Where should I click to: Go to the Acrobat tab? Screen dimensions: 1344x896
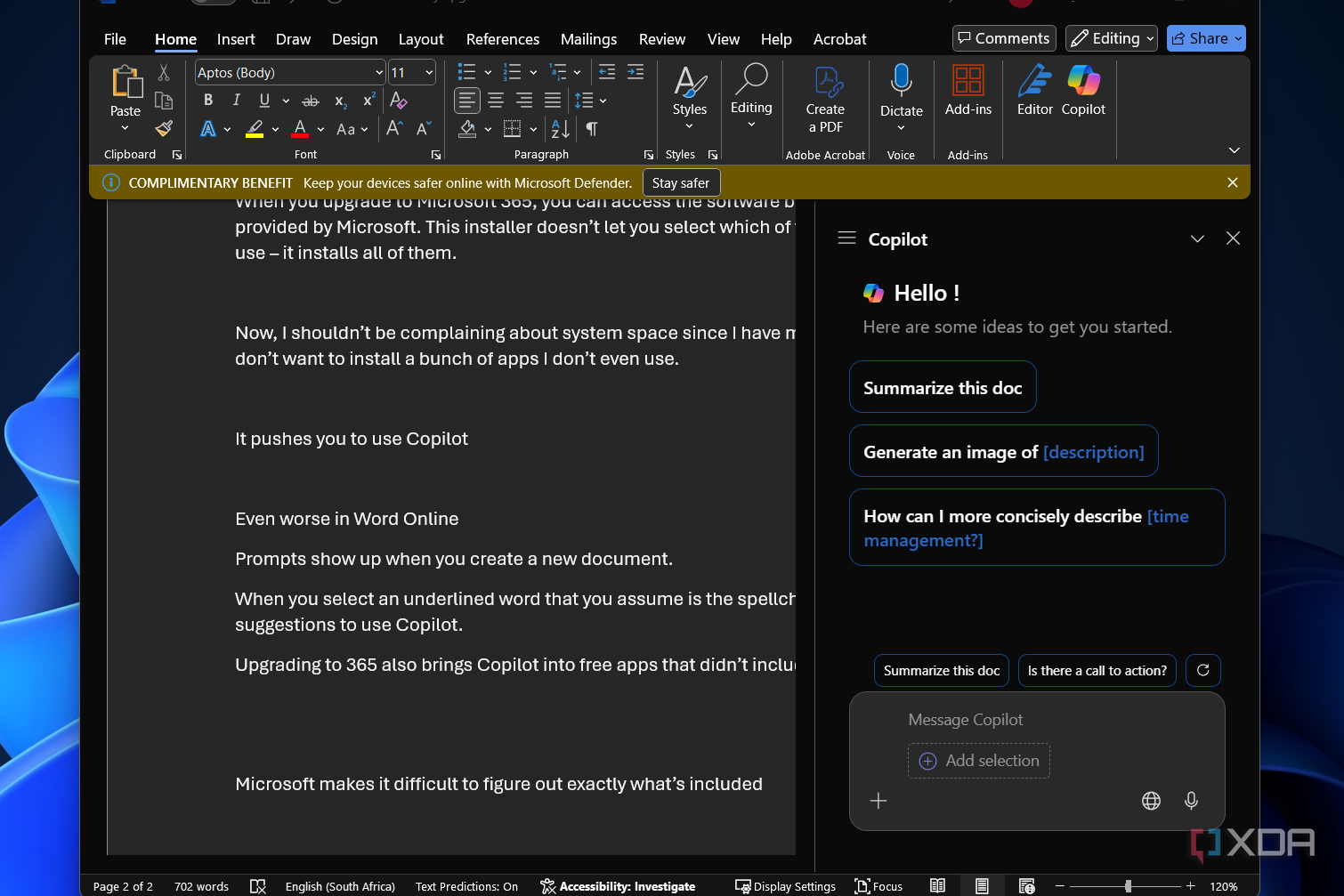pyautogui.click(x=839, y=39)
